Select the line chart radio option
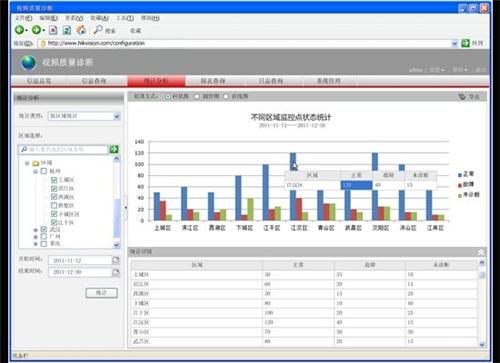 (x=226, y=96)
